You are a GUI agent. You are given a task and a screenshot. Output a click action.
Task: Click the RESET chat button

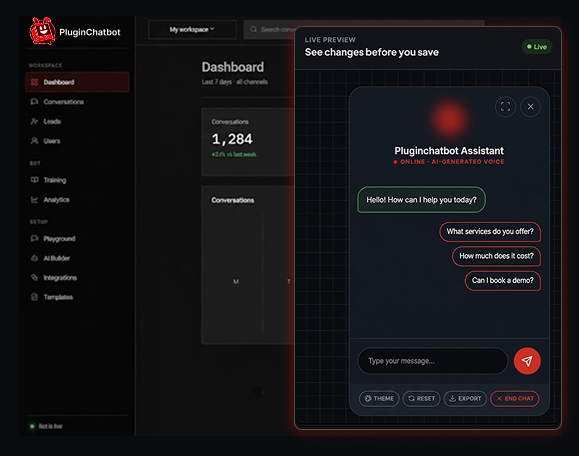[x=421, y=398]
